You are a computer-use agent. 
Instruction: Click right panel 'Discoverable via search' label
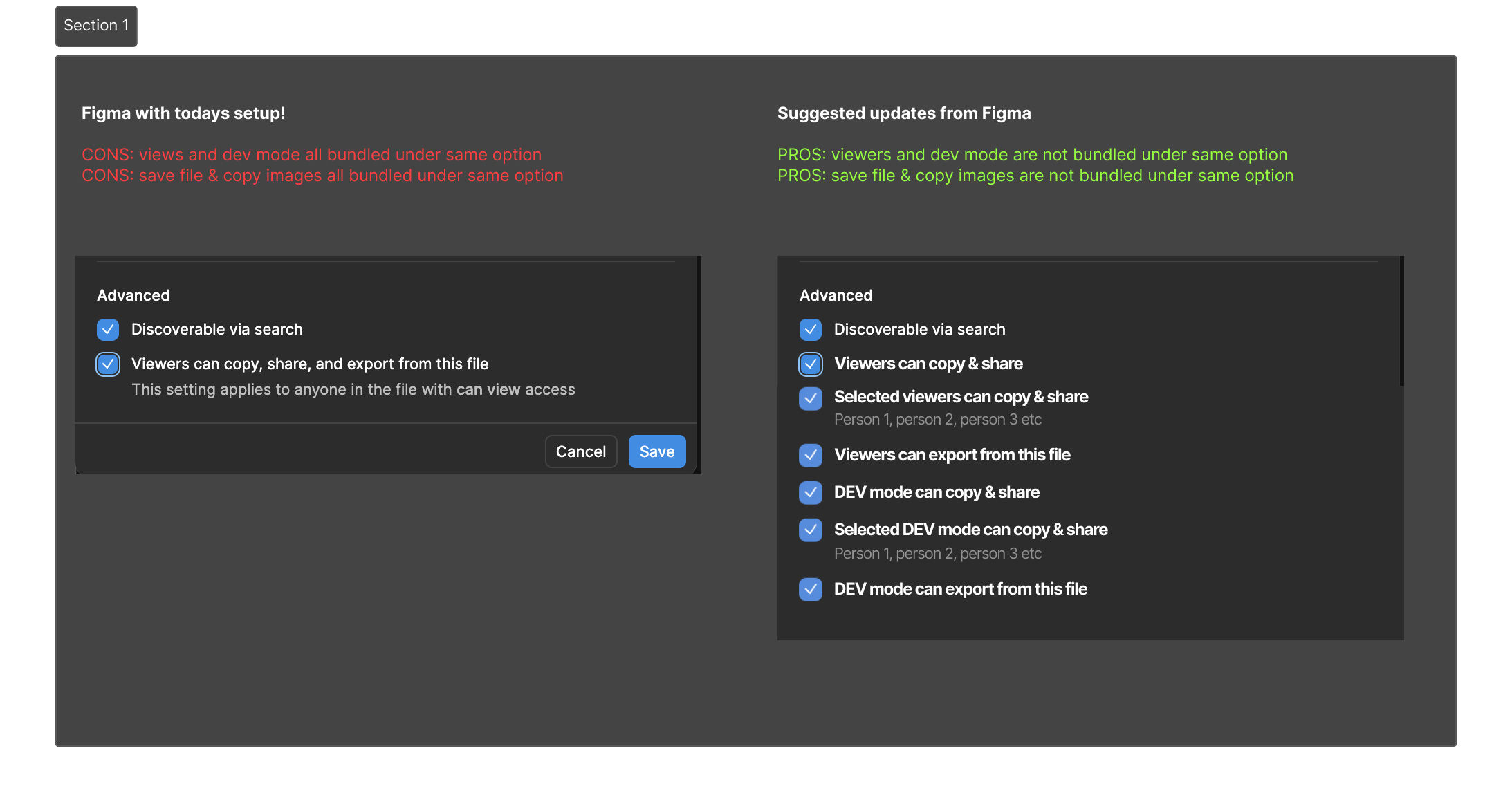click(x=920, y=329)
